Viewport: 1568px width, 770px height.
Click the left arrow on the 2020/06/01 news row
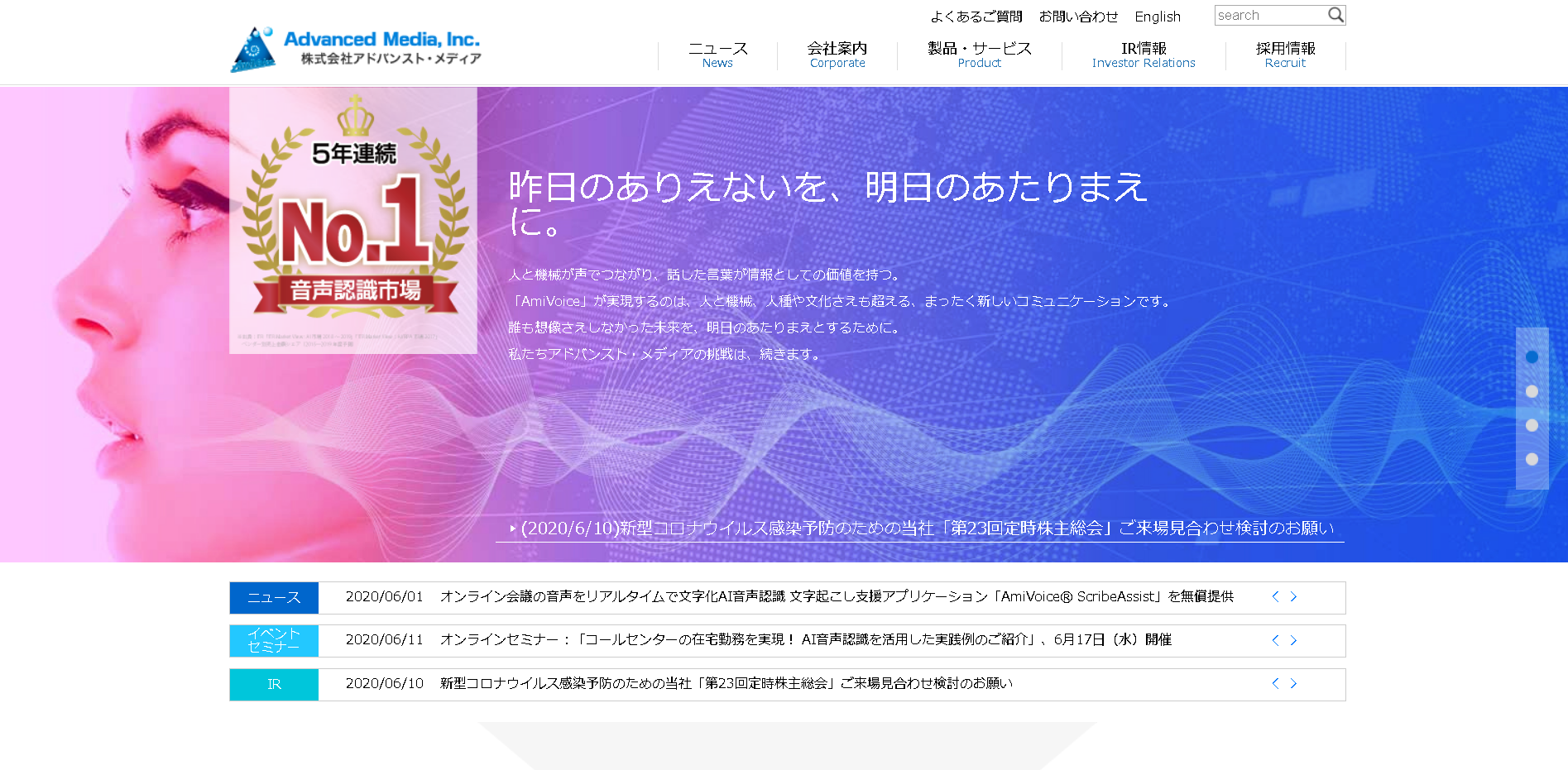1273,596
